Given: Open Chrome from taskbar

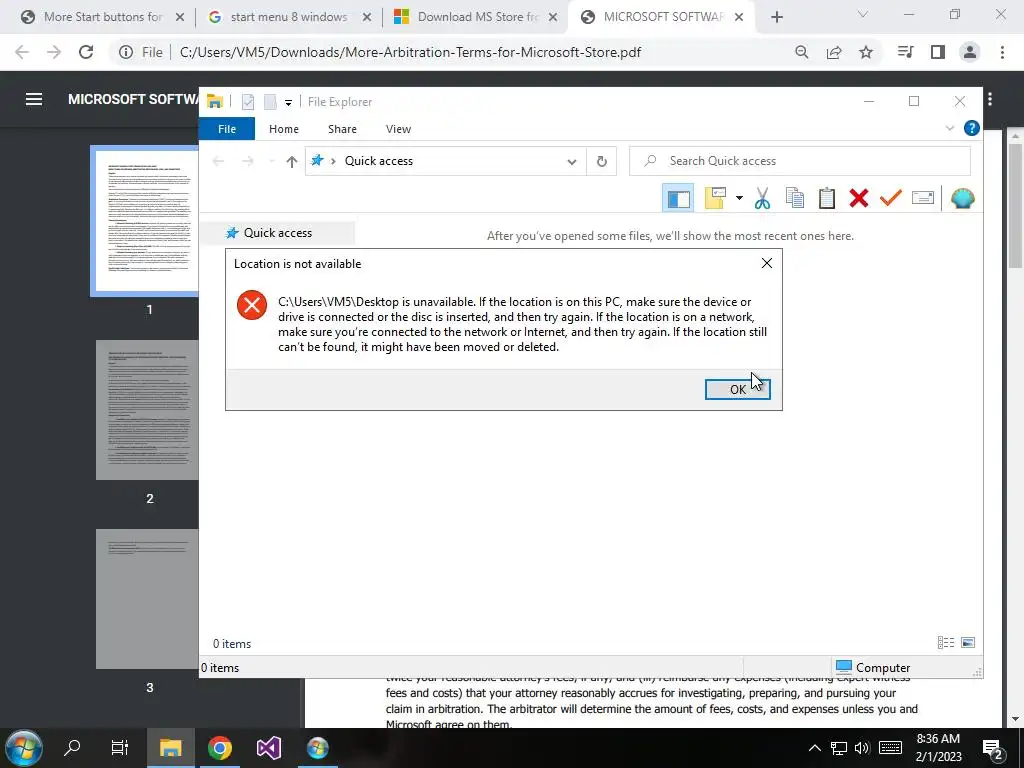Looking at the screenshot, I should [x=220, y=748].
